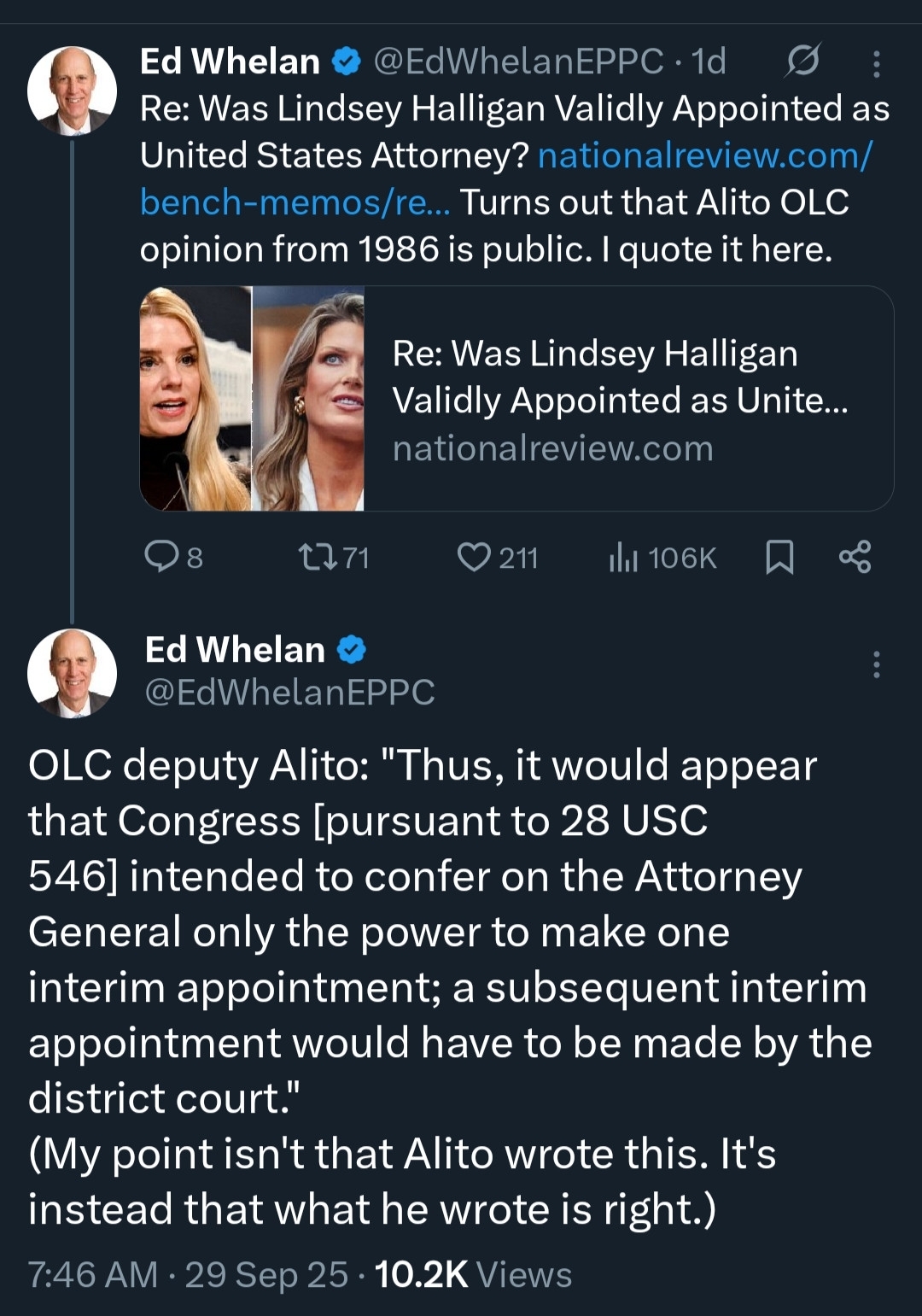Tap the 7:46 AM 29 Sep 25 timestamp
This screenshot has height=1316, width=922.
click(188, 1274)
